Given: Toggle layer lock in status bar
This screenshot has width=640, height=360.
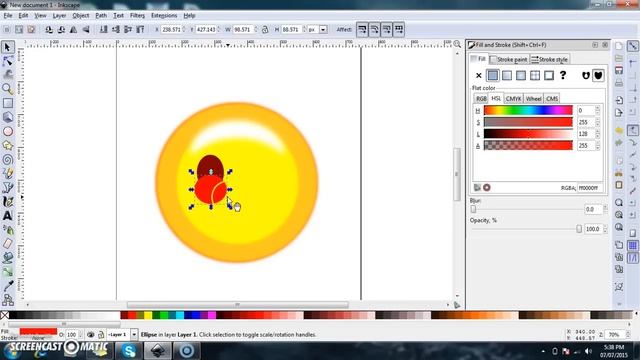Looking at the screenshot, I should tap(101, 335).
